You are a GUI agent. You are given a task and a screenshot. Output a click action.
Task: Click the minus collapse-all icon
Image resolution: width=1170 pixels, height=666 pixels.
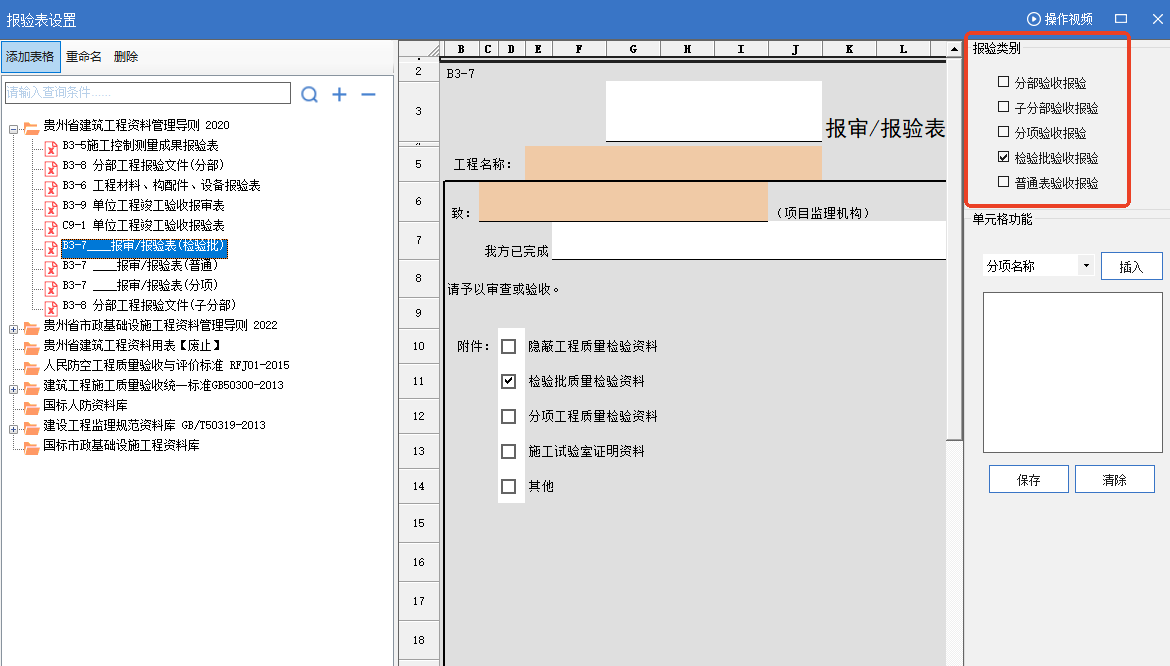[x=368, y=94]
